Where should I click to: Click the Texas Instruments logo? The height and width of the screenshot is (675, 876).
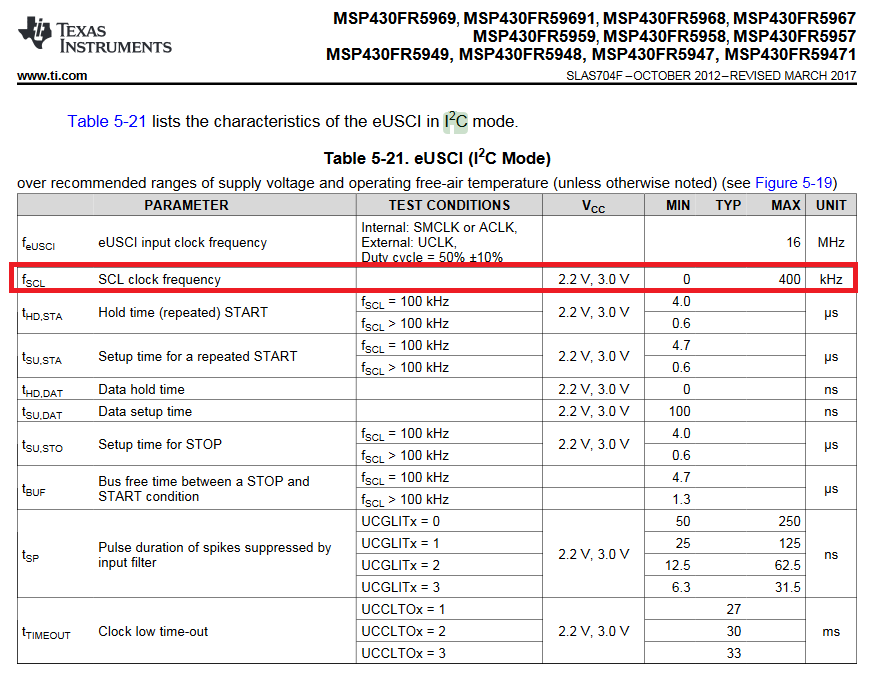pos(94,35)
